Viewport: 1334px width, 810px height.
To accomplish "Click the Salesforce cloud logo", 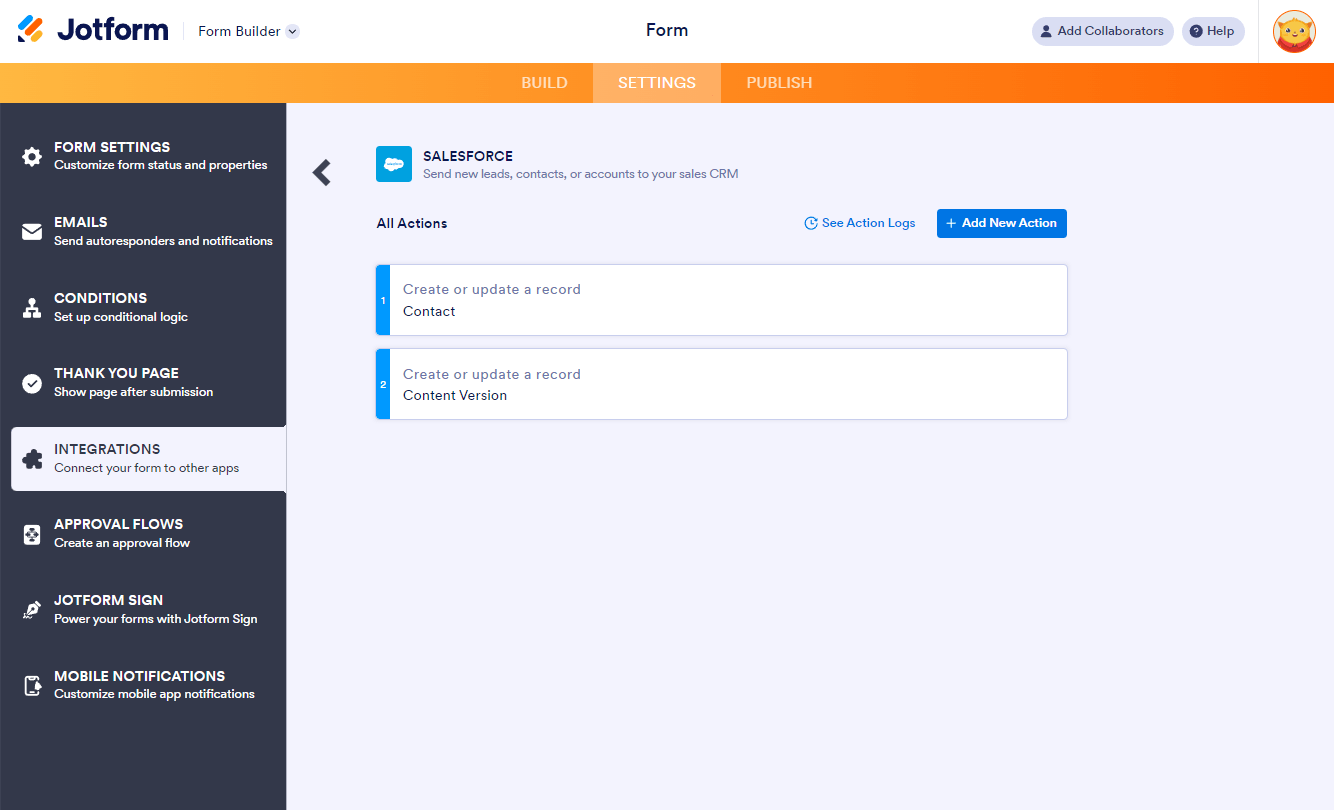I will [x=394, y=164].
